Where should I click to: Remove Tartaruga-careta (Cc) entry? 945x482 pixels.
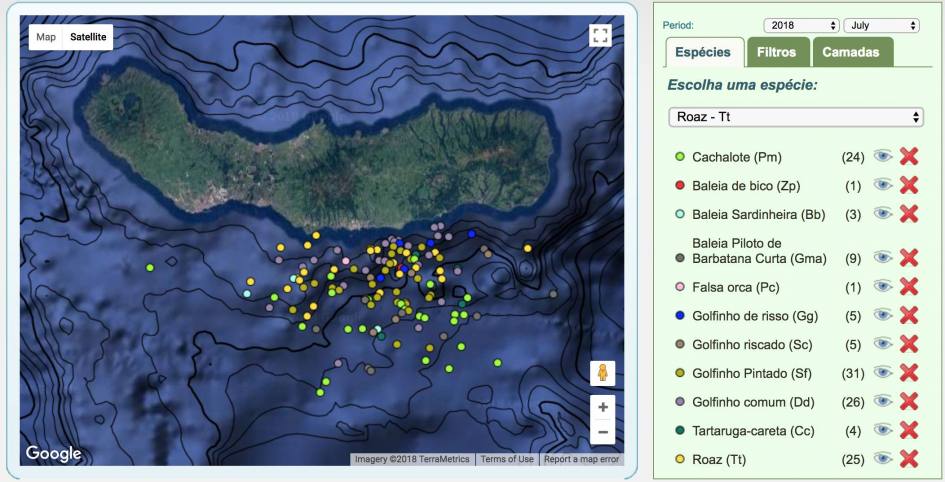coord(909,431)
